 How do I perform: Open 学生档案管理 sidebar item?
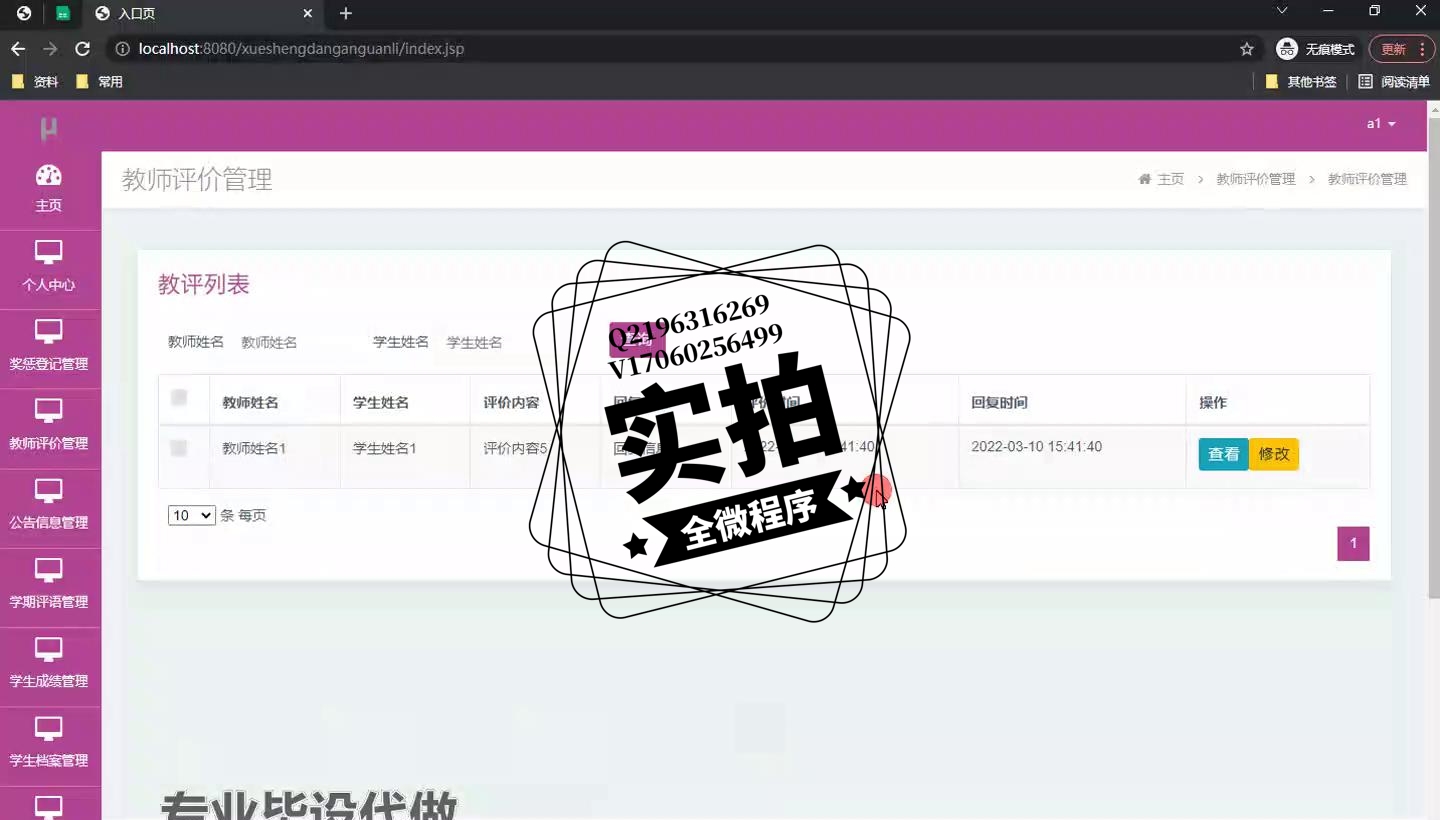[x=49, y=744]
